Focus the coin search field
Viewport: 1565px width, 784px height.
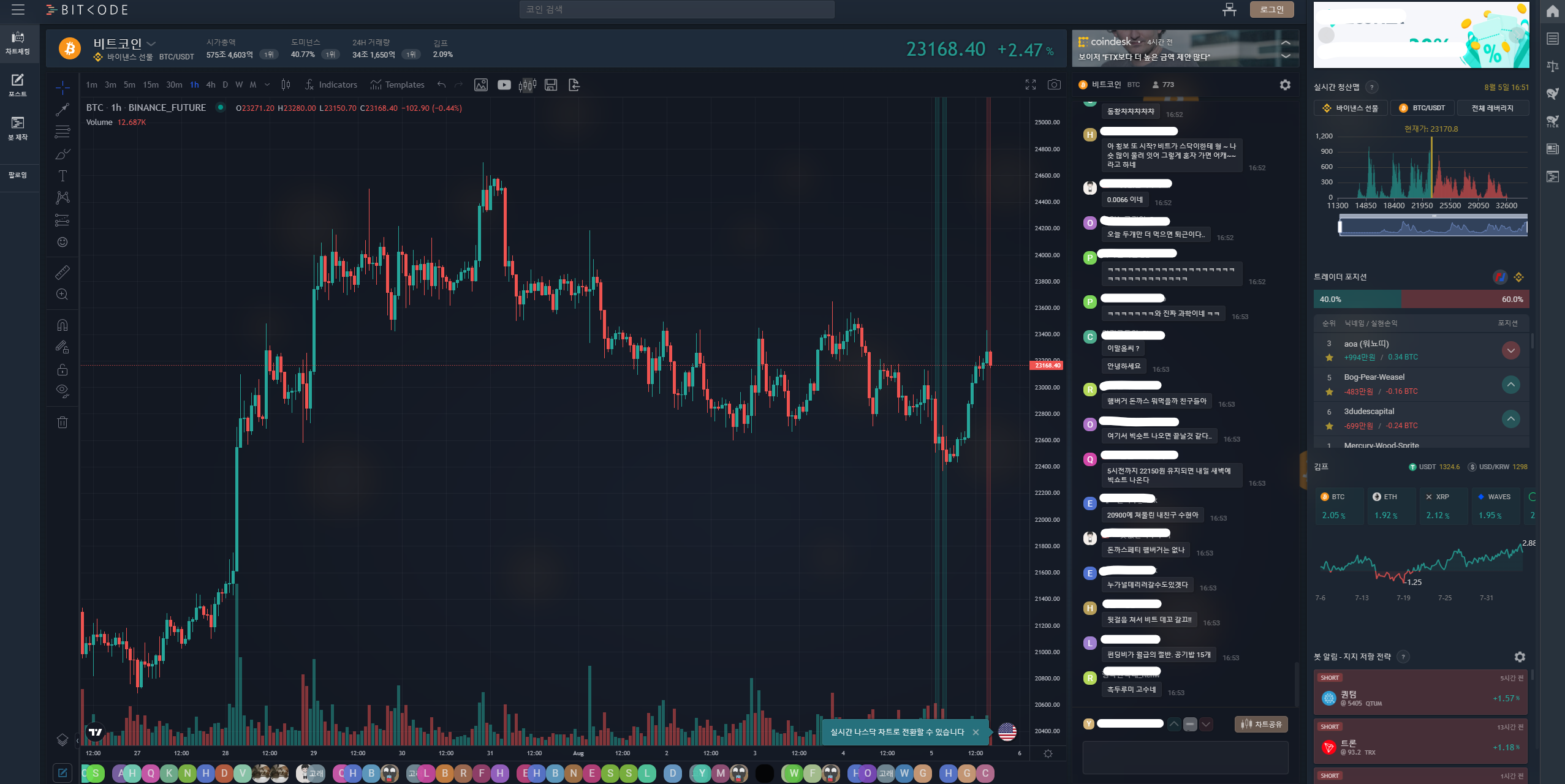click(676, 10)
